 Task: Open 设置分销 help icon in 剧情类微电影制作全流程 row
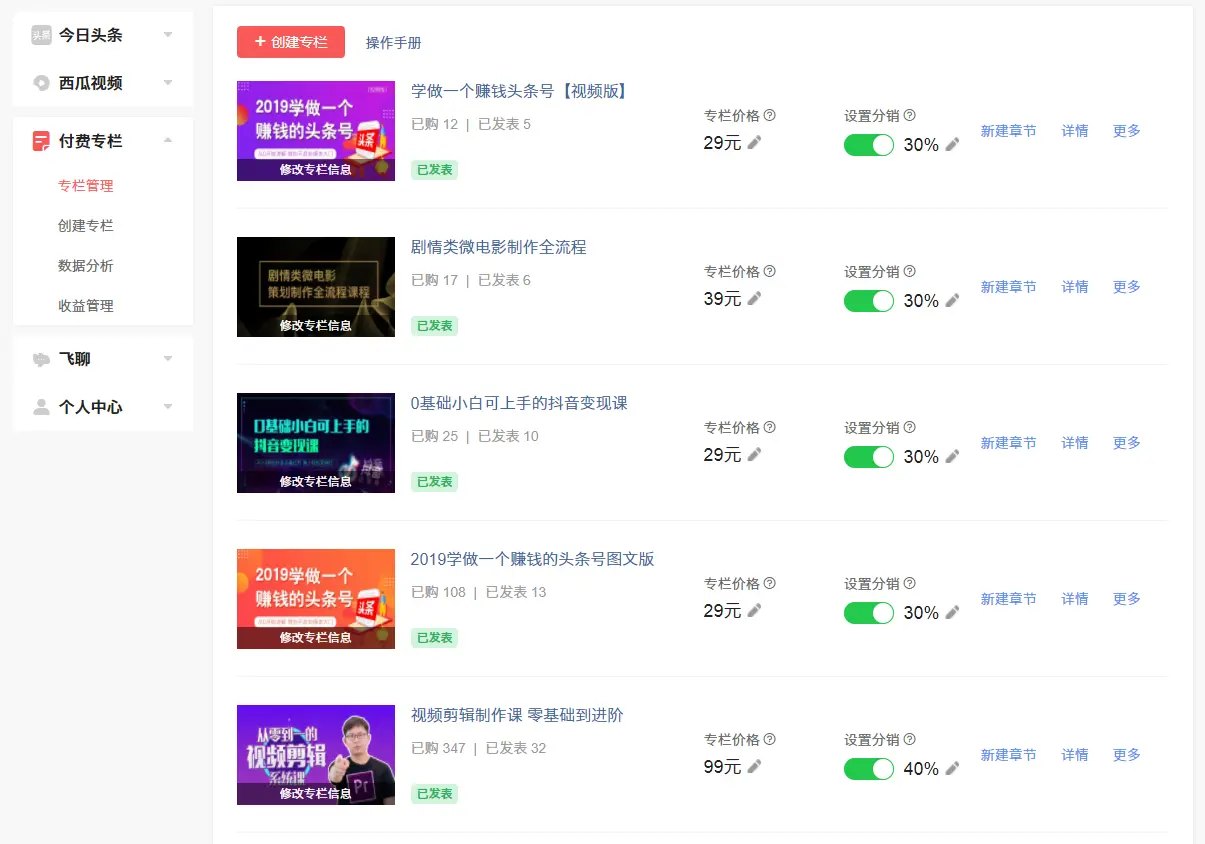tap(910, 272)
